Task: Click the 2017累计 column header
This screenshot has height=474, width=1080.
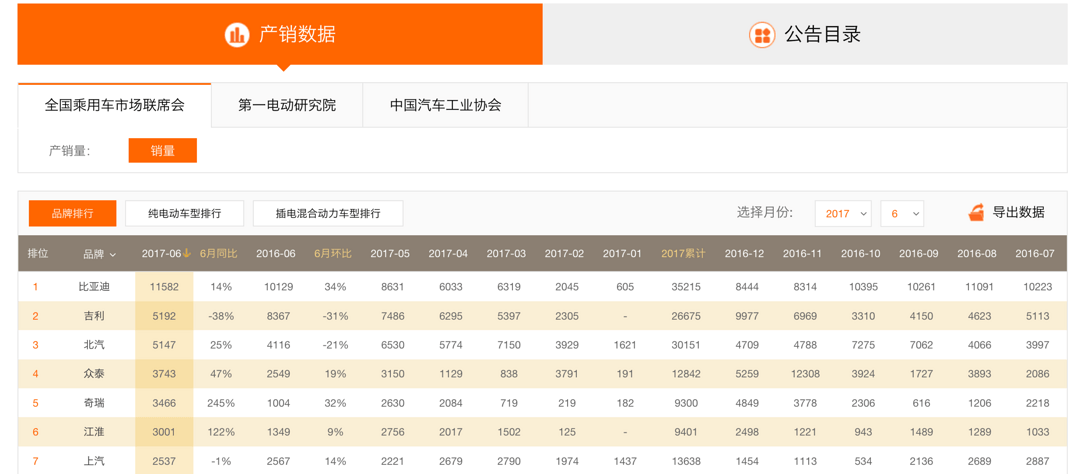Action: 683,254
